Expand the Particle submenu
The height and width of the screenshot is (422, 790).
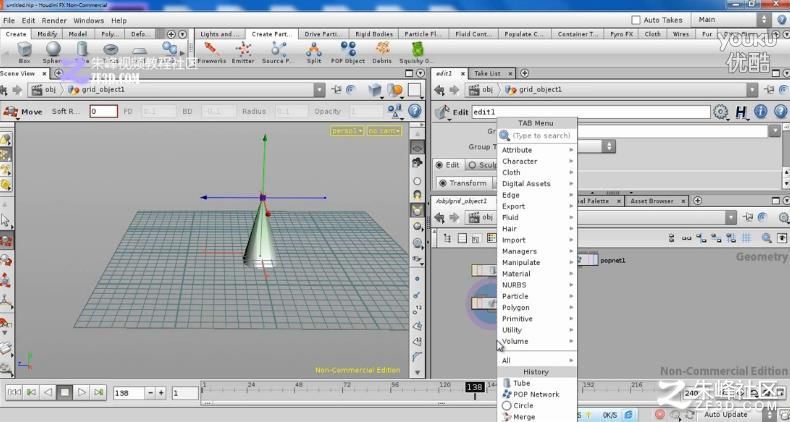pyautogui.click(x=537, y=296)
